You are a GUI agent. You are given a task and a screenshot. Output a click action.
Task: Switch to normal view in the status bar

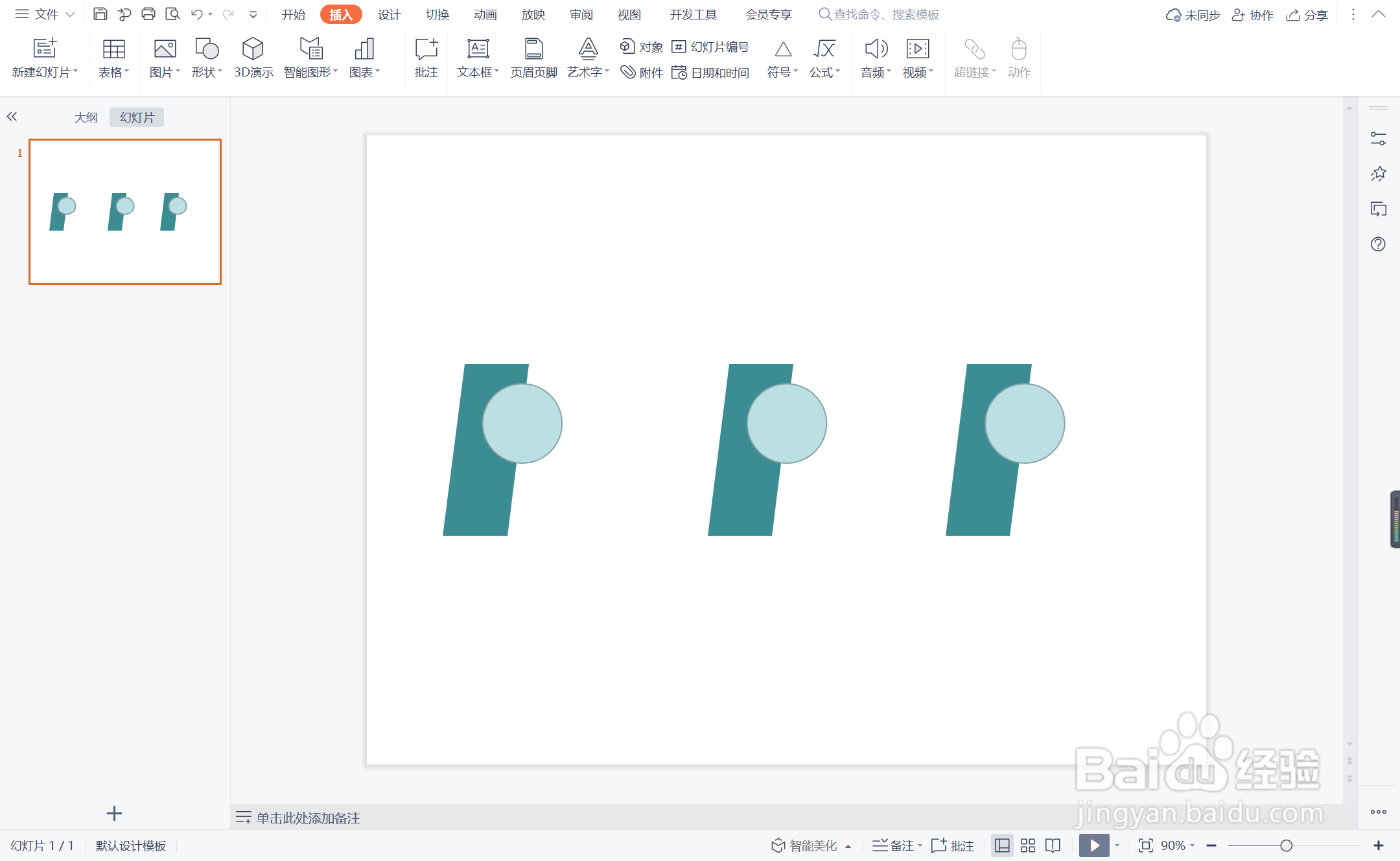pyautogui.click(x=1002, y=845)
